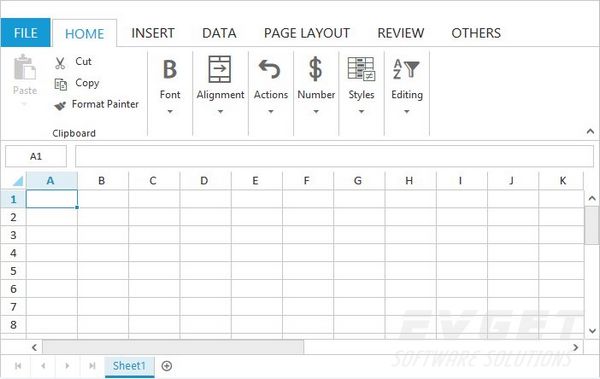This screenshot has height=379, width=600.
Task: Open the Styles table icon
Action: coord(361,69)
